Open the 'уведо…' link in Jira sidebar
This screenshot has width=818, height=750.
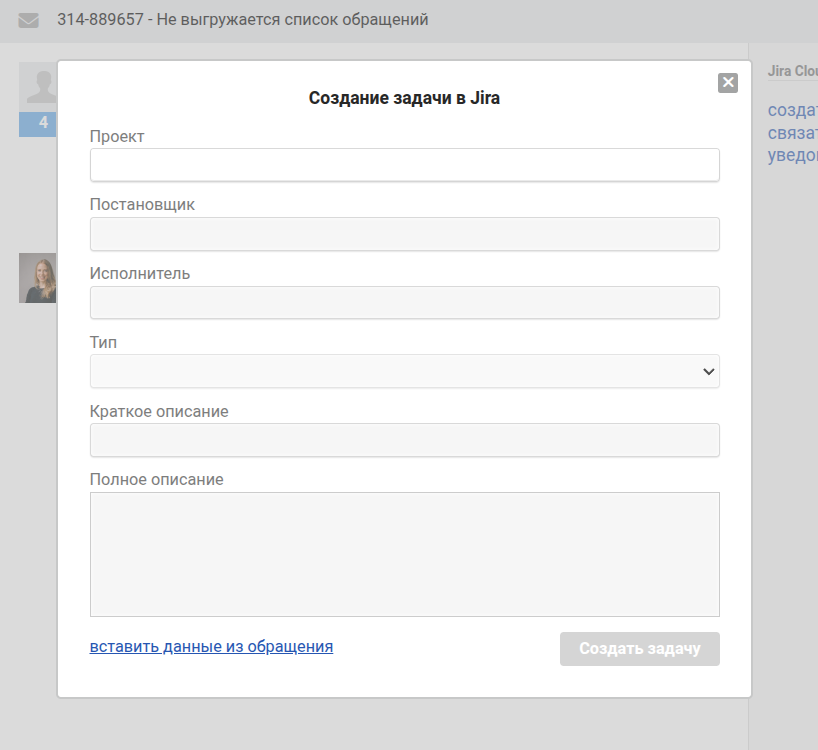(792, 155)
